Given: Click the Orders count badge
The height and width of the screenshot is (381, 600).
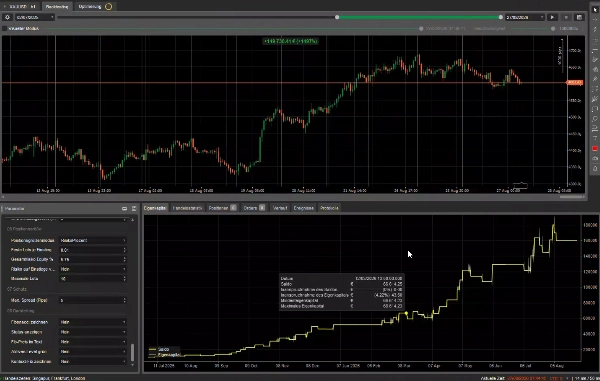Looking at the screenshot, I should coord(262,208).
